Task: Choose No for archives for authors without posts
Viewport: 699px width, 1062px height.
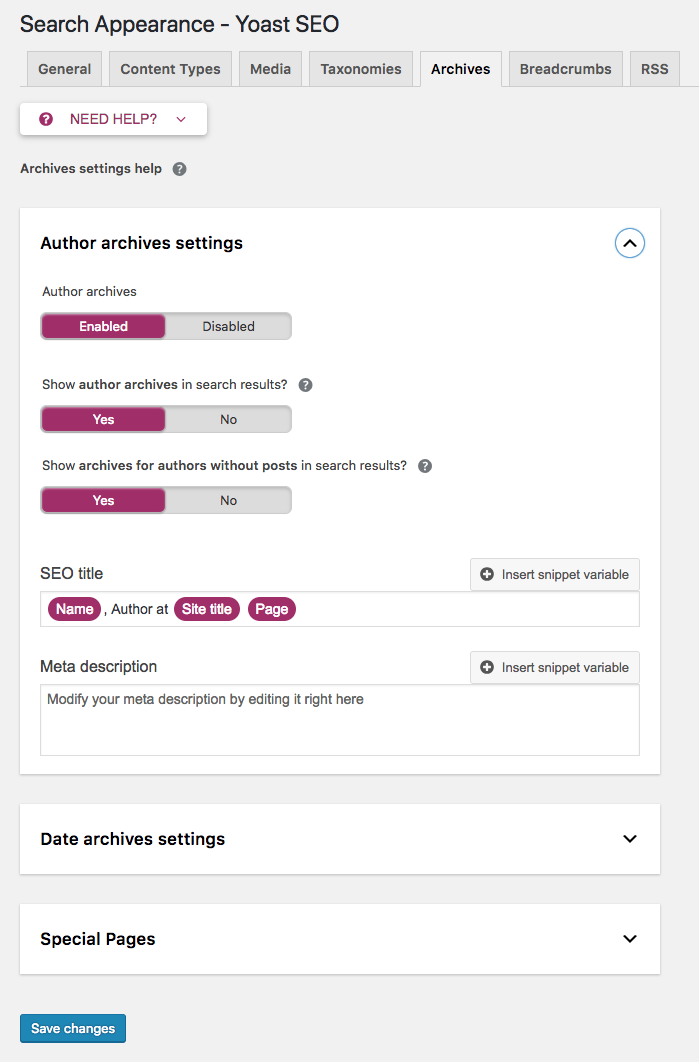Action: 228,501
